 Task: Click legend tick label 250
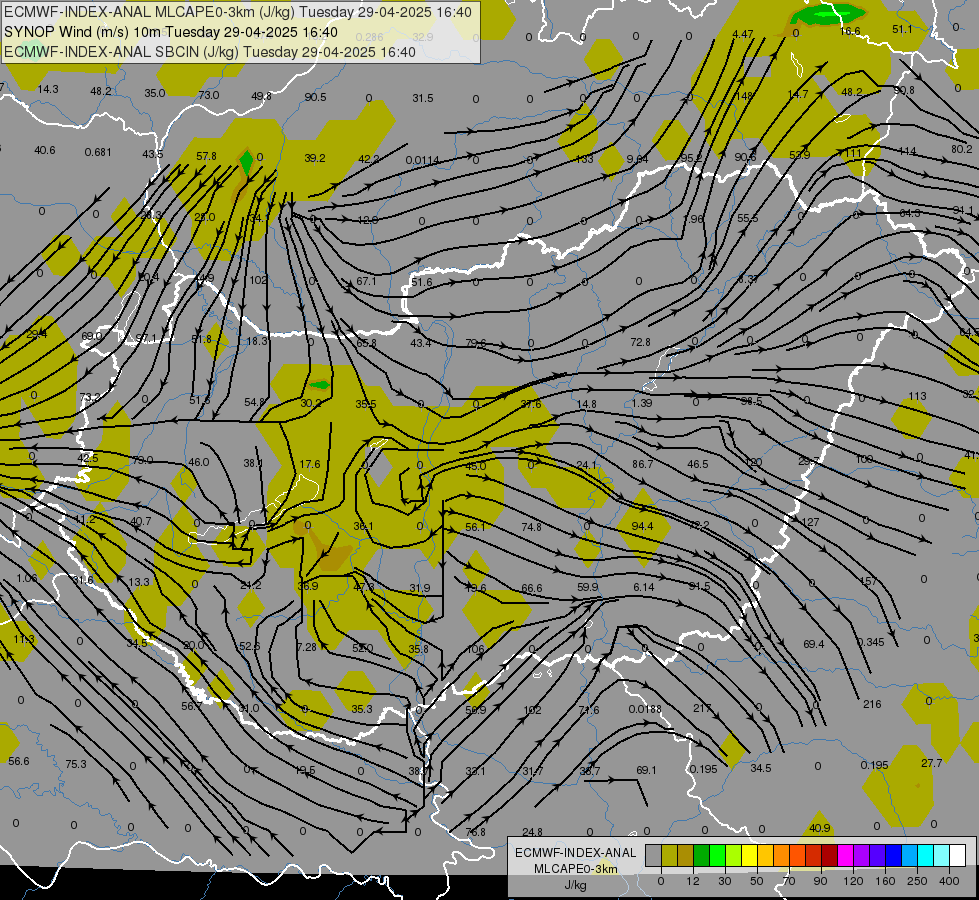(x=917, y=881)
